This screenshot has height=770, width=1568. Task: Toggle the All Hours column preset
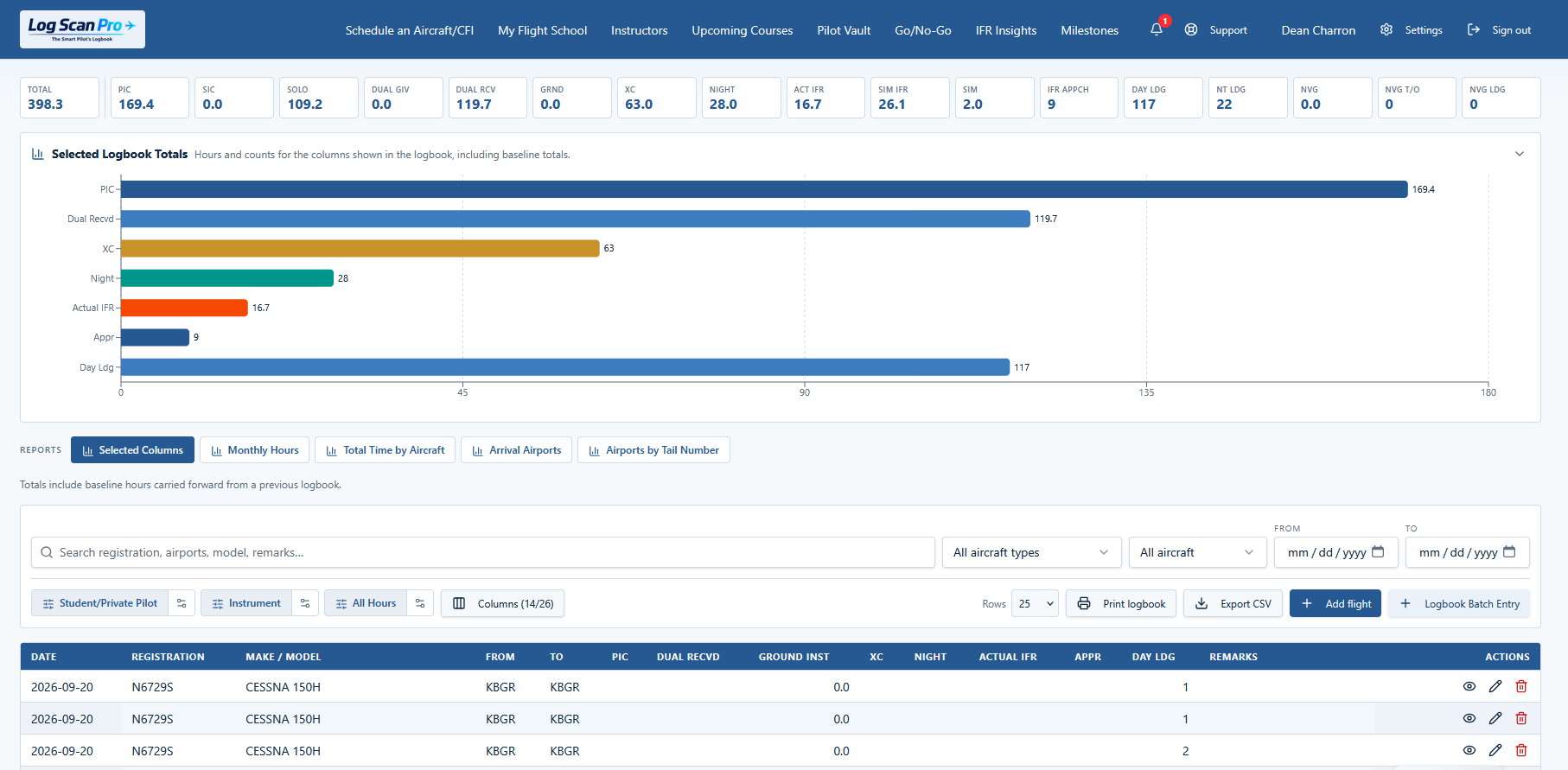pyautogui.click(x=366, y=603)
